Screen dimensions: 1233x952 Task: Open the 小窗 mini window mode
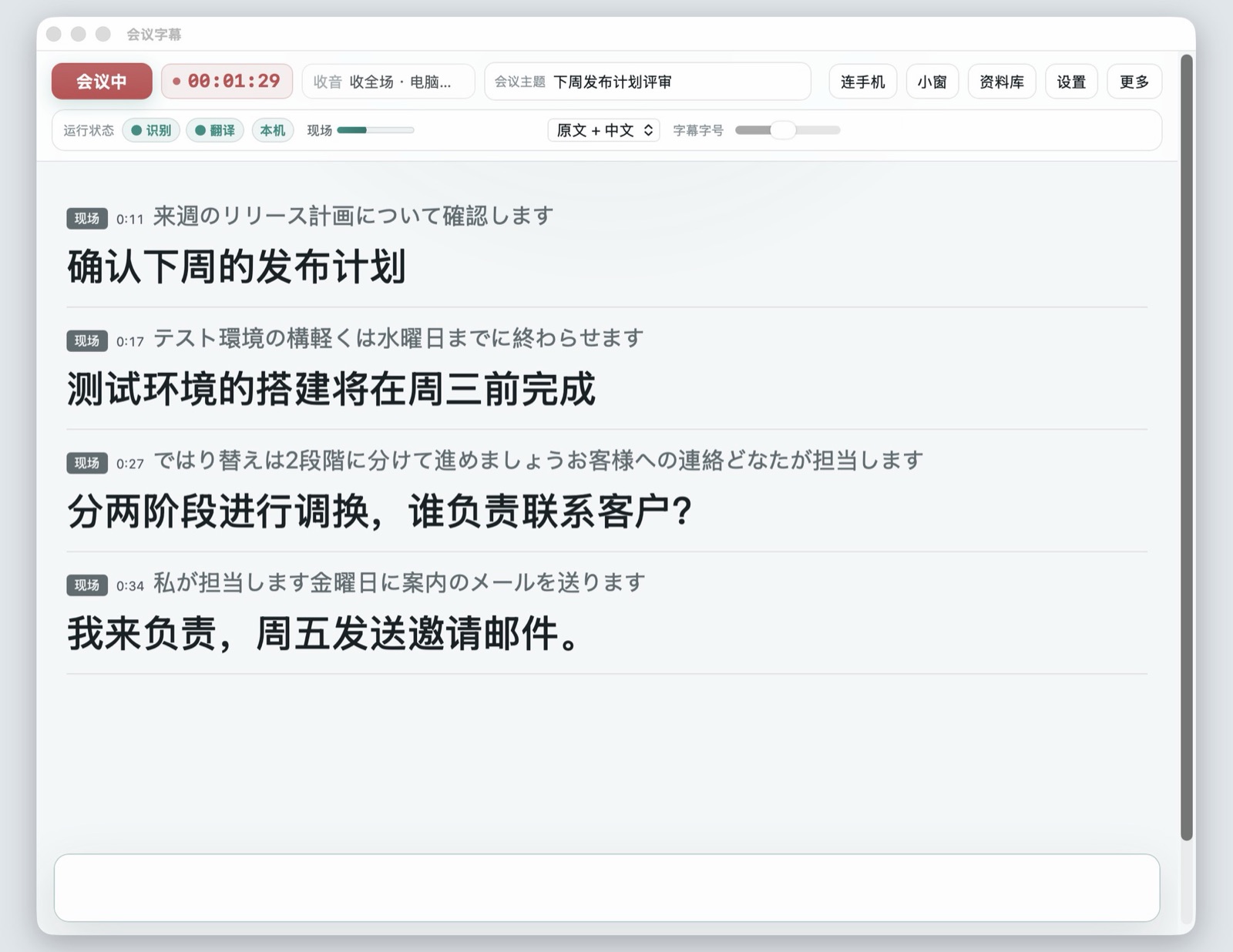click(x=932, y=82)
